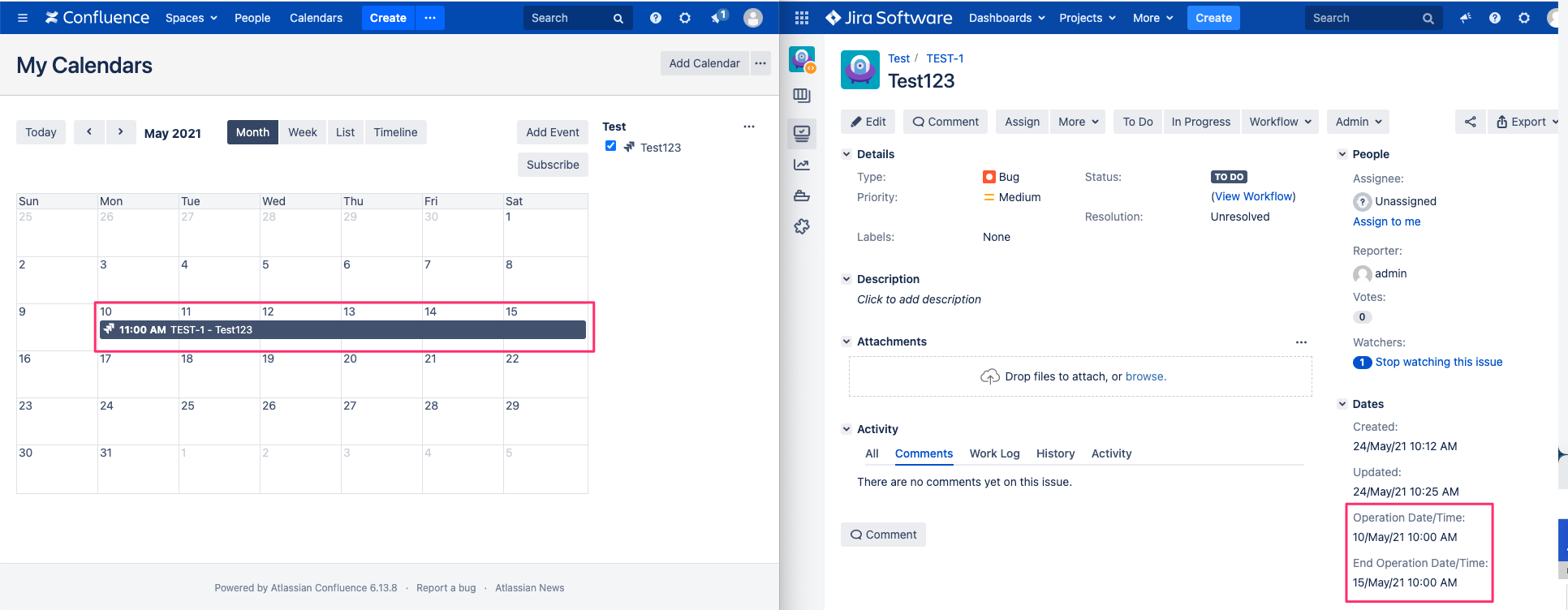Go to next month arrow
The image size is (1568, 610).
coord(120,131)
